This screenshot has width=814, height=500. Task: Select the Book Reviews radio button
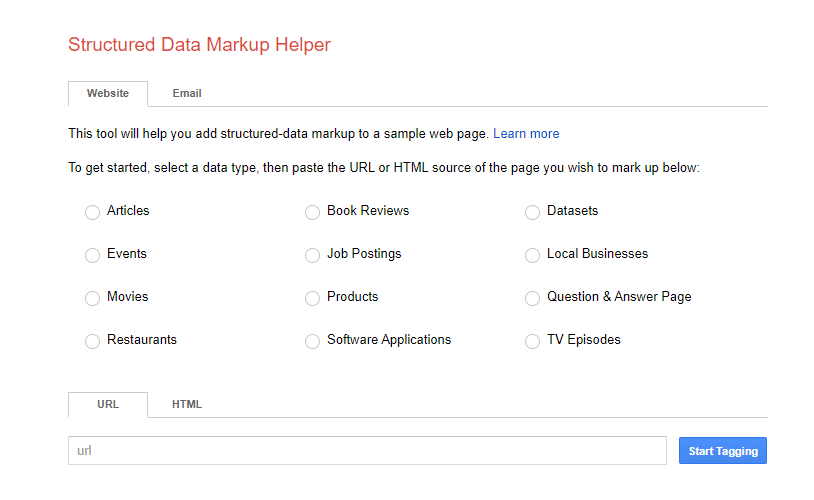point(313,212)
